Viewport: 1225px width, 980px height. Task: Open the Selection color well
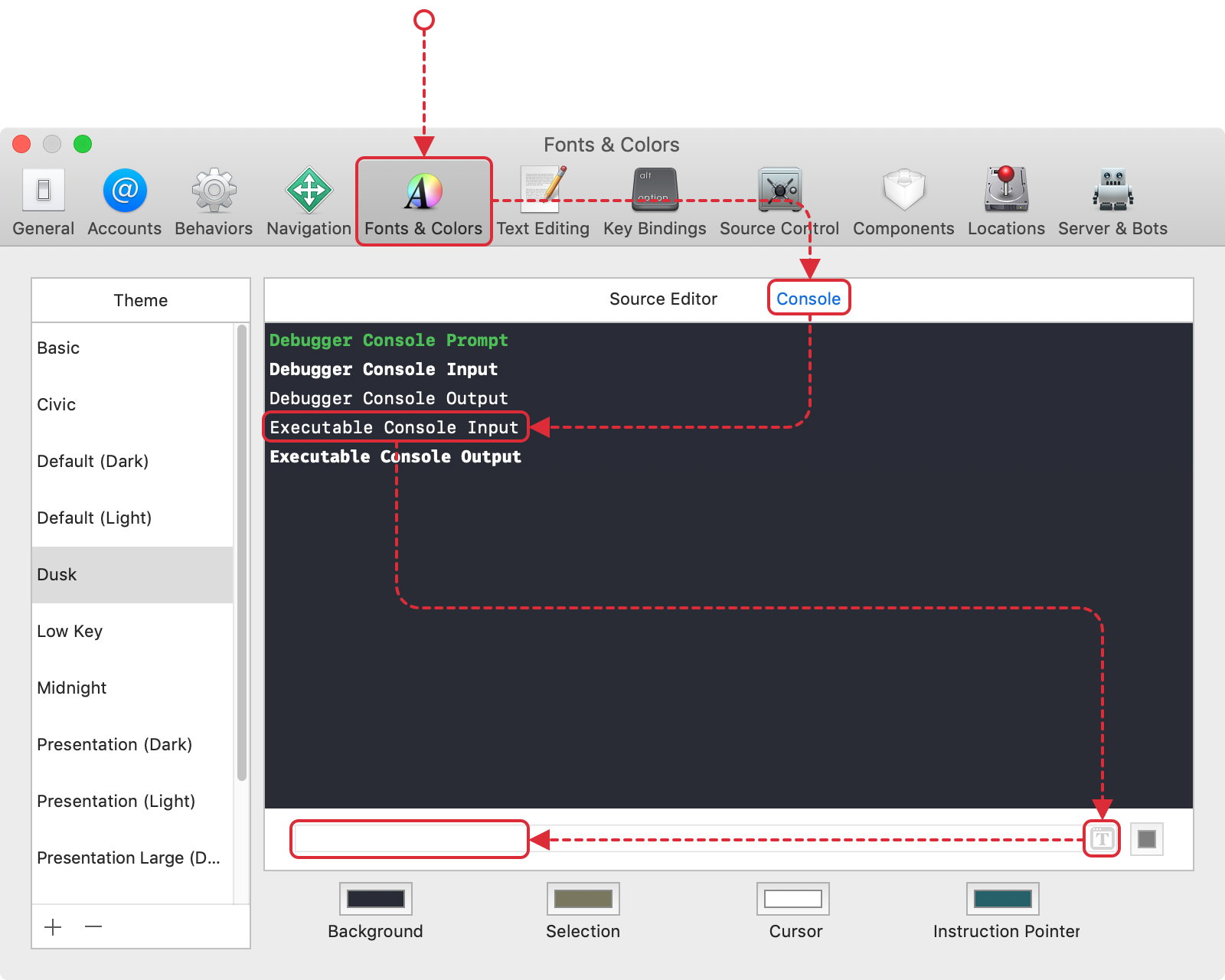coord(583,899)
